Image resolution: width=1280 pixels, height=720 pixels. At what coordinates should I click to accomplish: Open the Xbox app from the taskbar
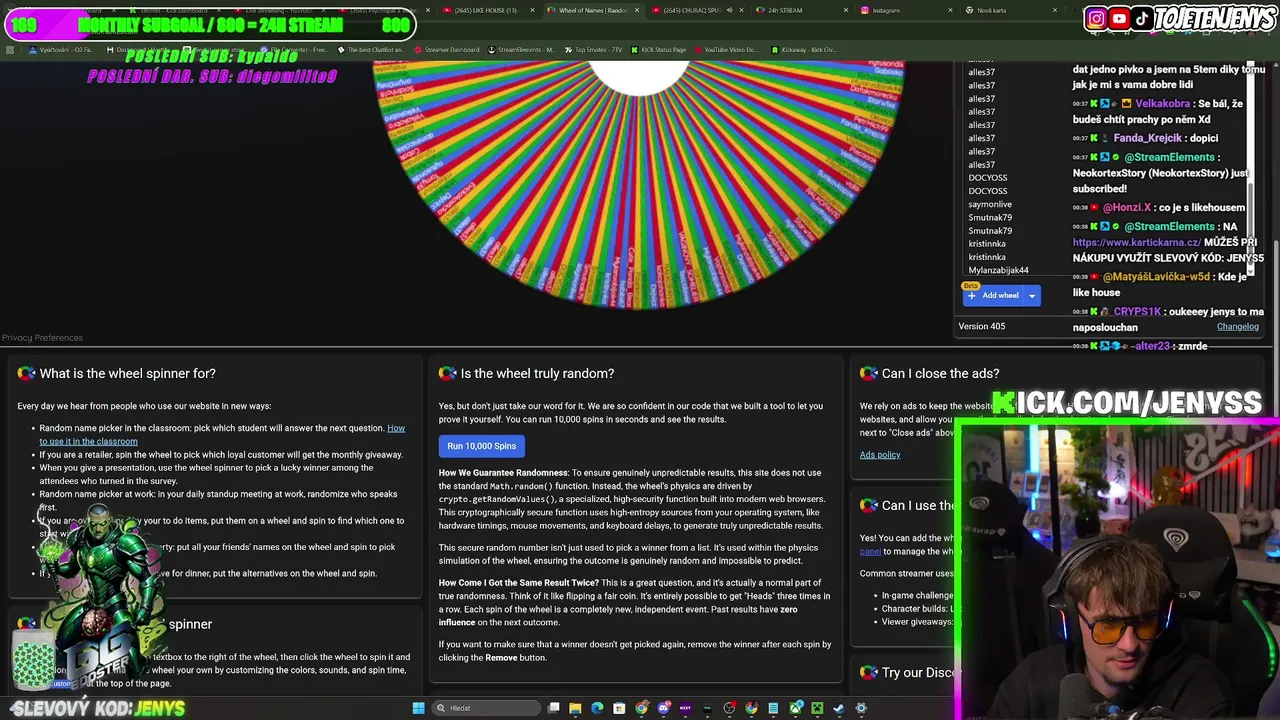(795, 708)
